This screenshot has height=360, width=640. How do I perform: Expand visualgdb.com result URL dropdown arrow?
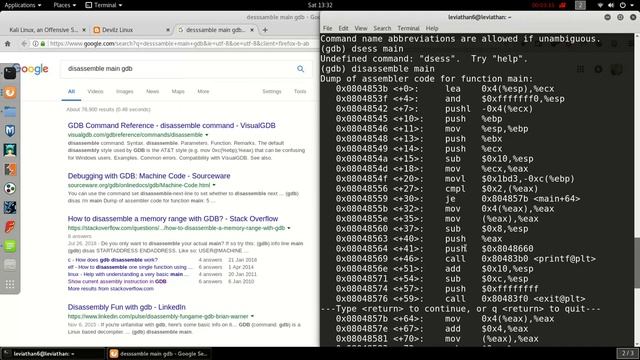(x=207, y=135)
